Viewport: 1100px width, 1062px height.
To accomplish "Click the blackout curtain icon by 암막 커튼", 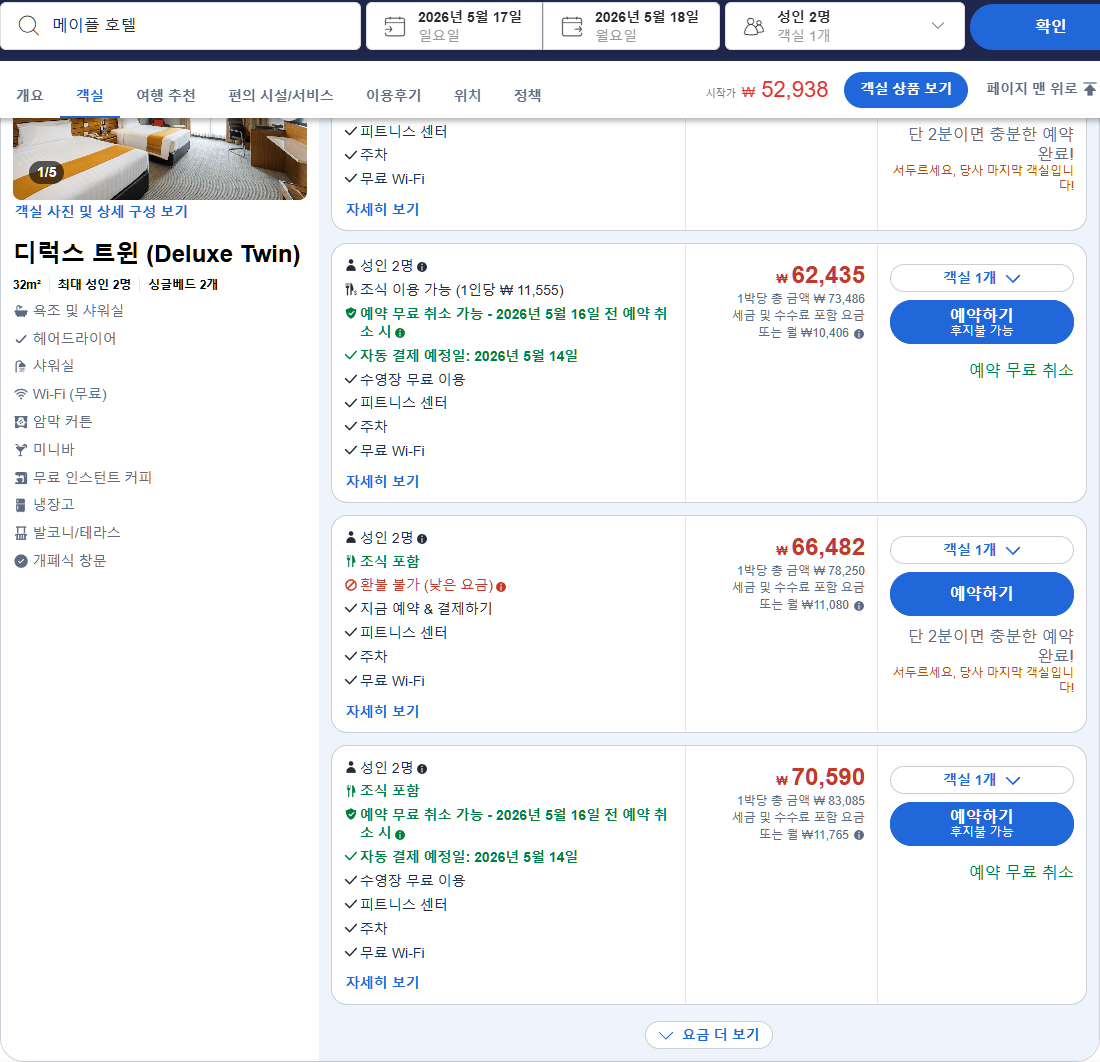I will 21,422.
